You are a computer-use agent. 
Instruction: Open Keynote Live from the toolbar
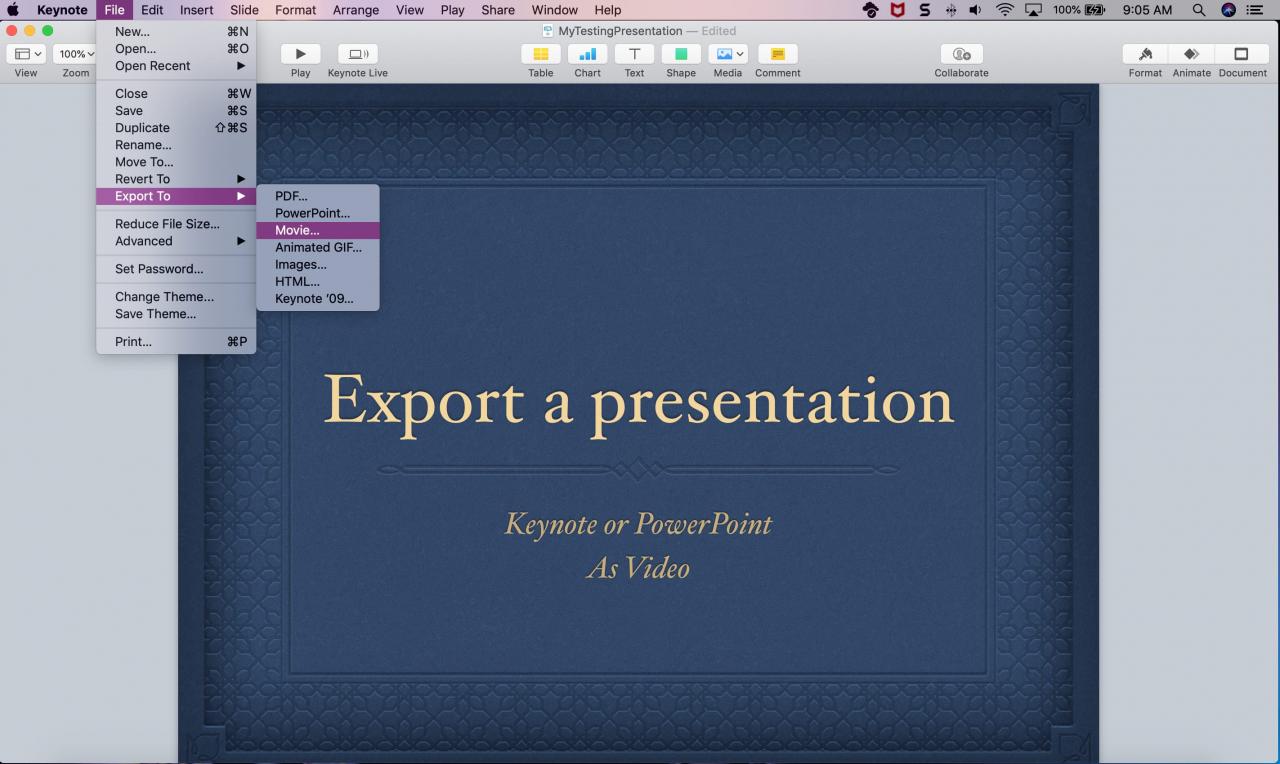point(357,54)
